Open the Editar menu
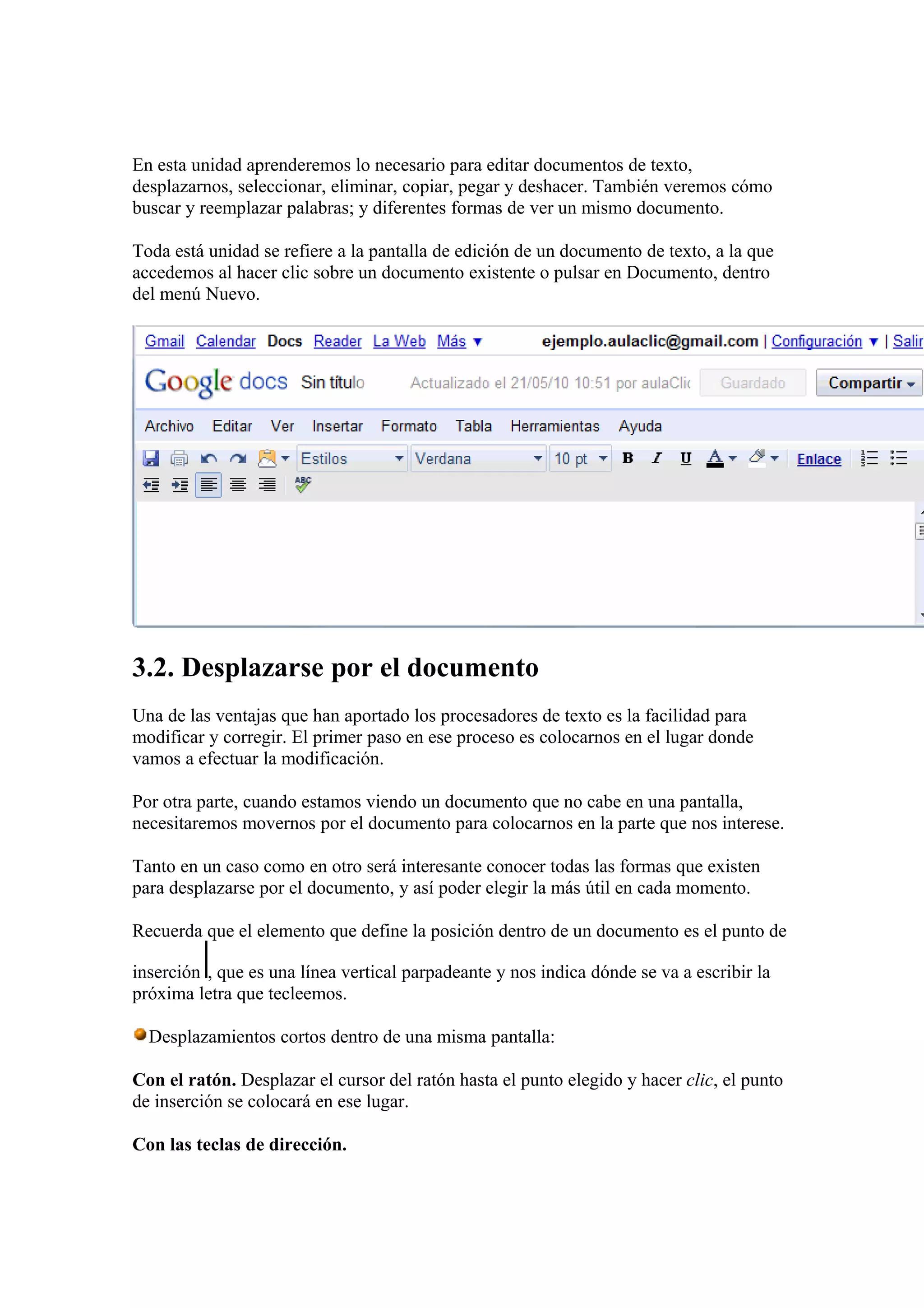Image resolution: width=924 pixels, height=1308 pixels. click(x=232, y=426)
